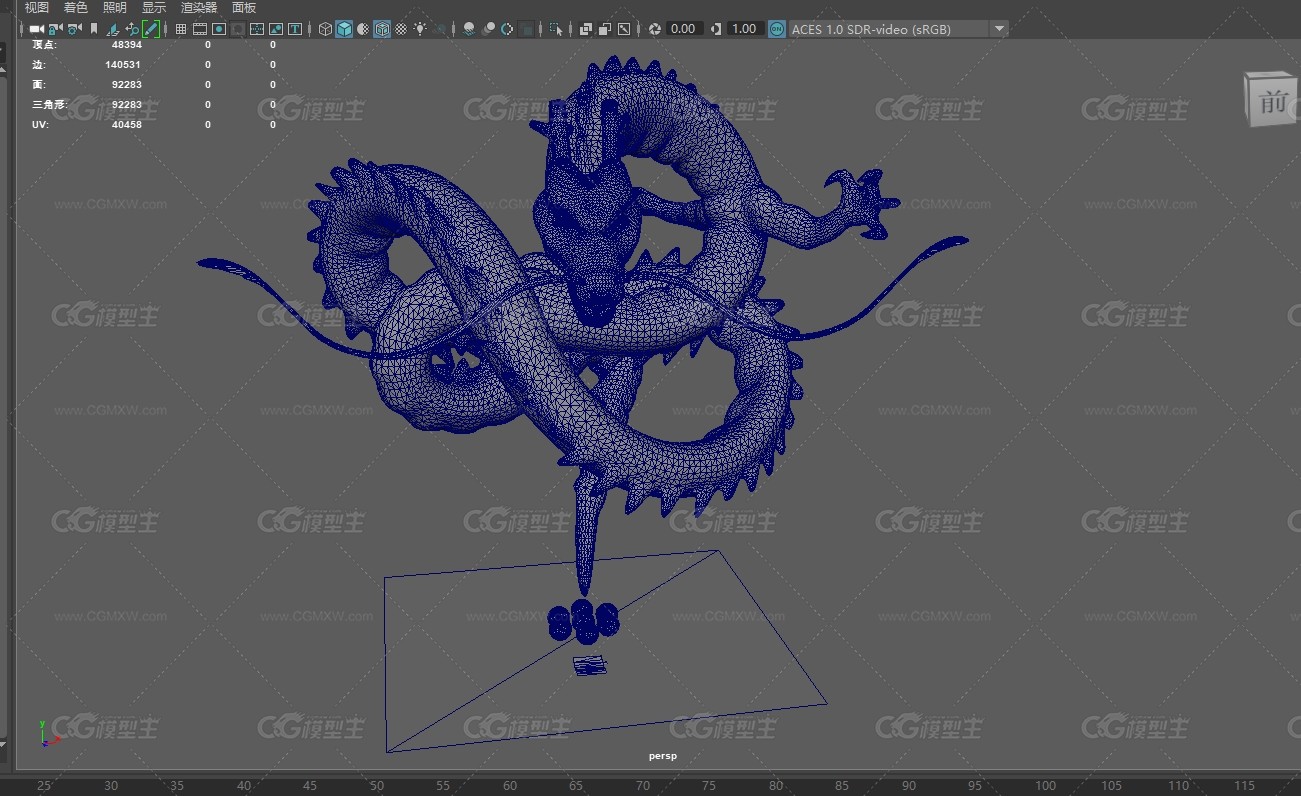Open the 渲染器 menu

[x=199, y=8]
